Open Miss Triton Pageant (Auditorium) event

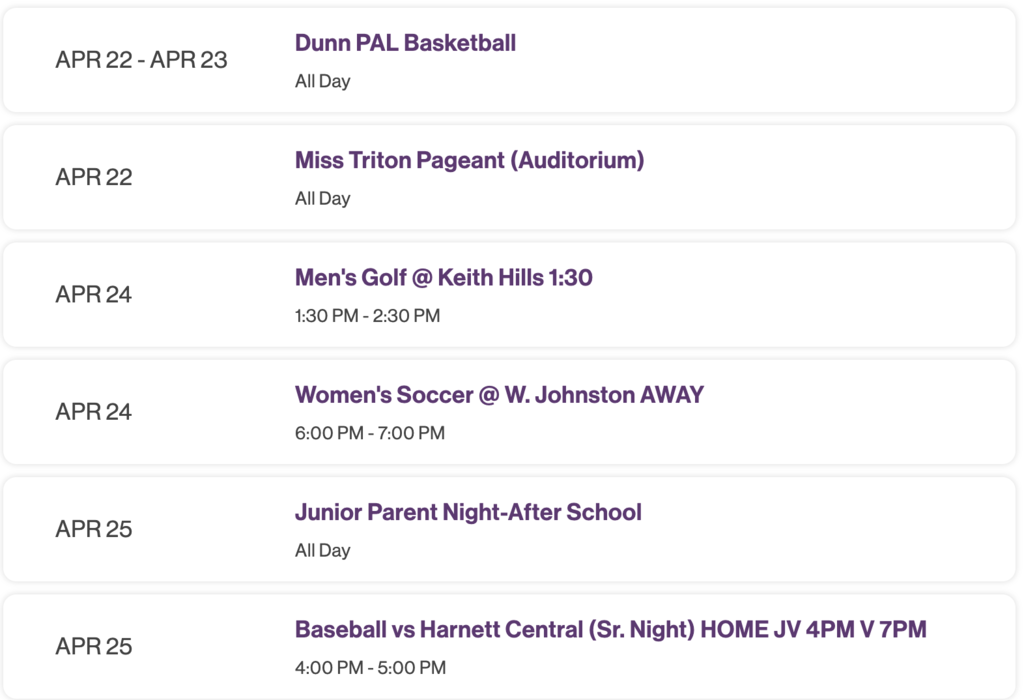(469, 160)
